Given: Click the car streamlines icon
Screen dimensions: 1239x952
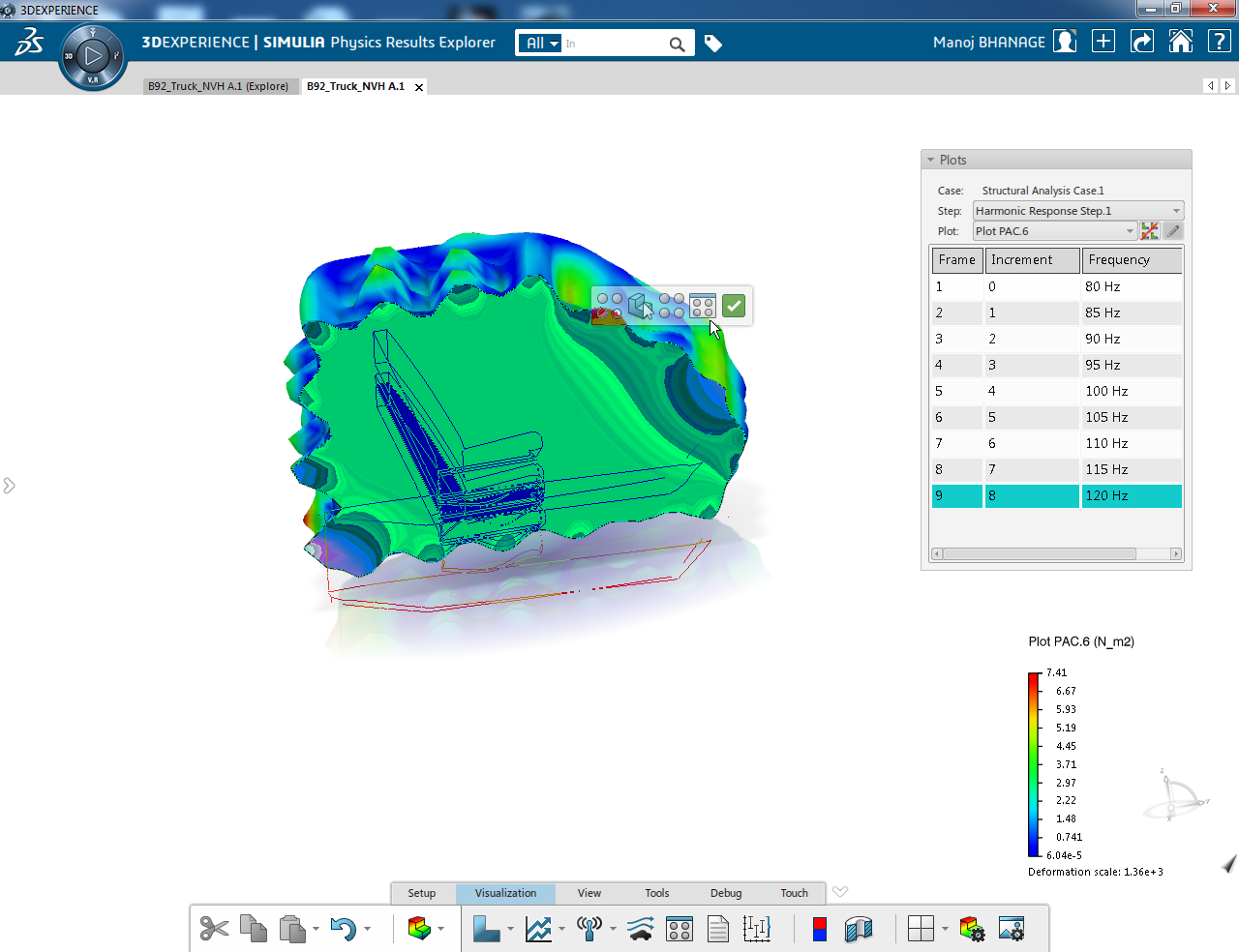Looking at the screenshot, I should [641, 929].
